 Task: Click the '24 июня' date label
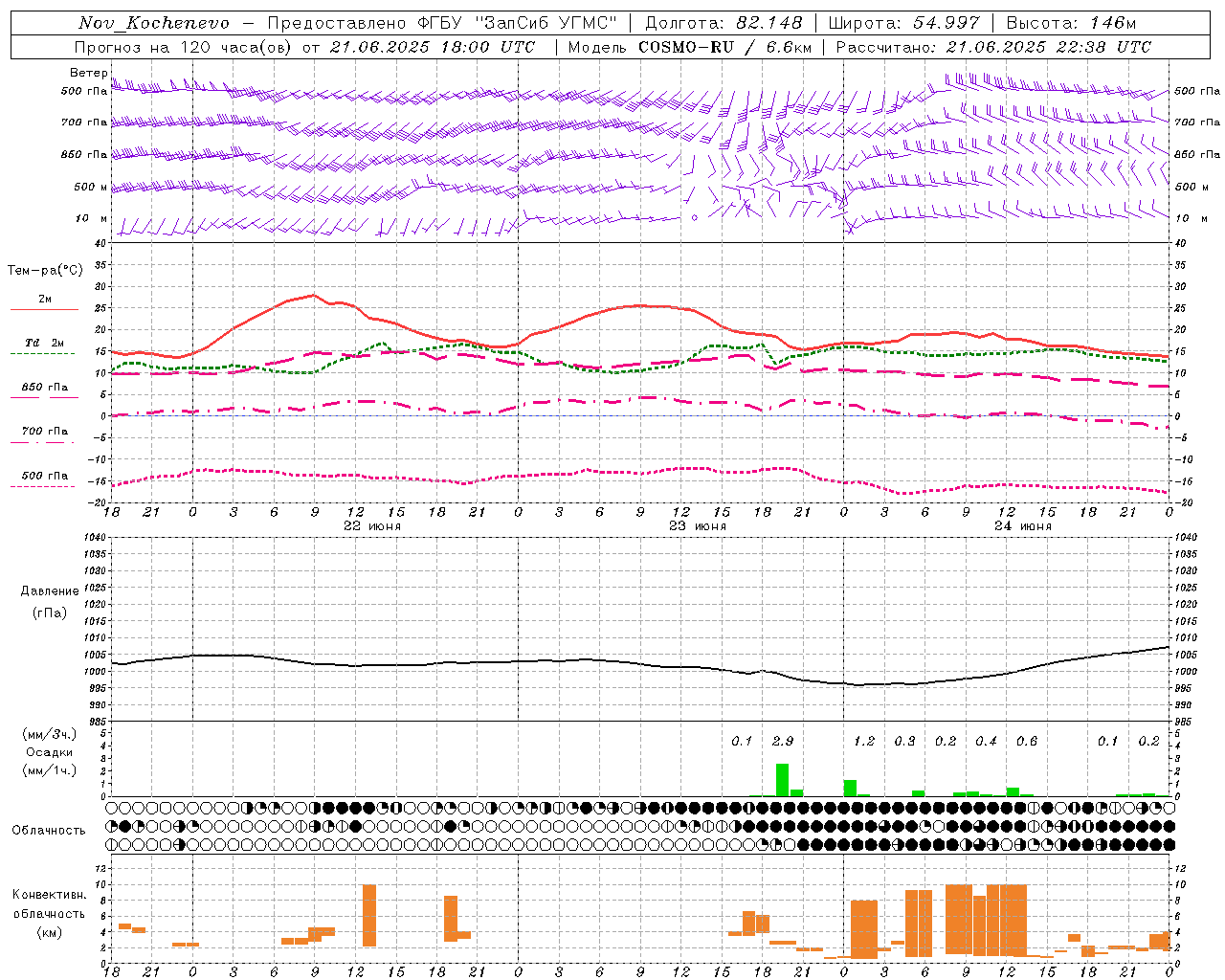[x=1022, y=526]
